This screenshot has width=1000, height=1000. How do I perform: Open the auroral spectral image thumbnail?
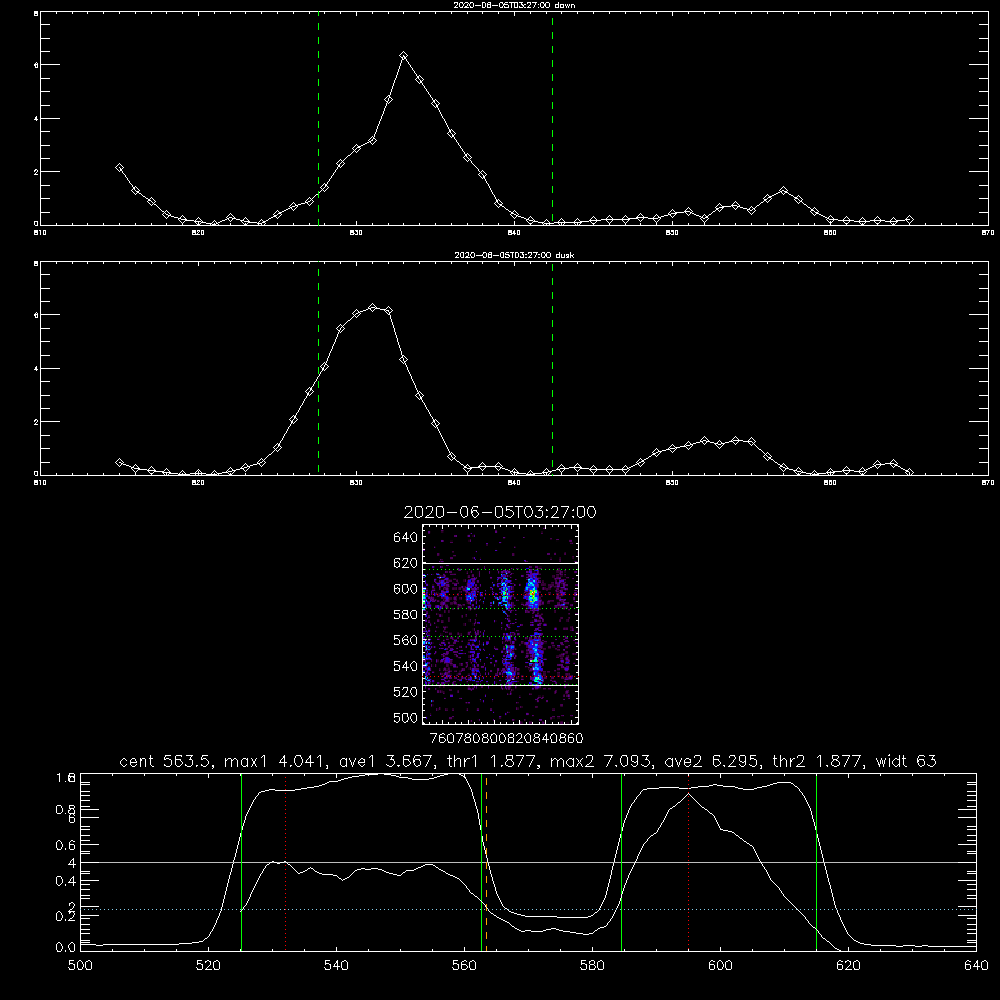501,624
